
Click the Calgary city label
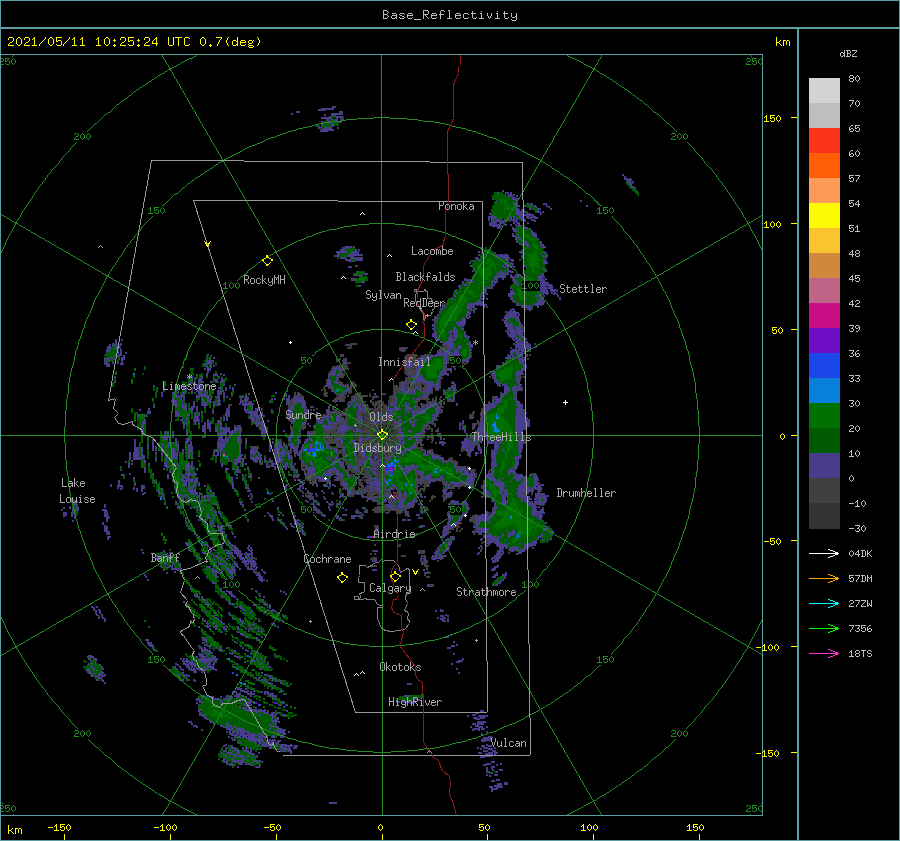[390, 588]
